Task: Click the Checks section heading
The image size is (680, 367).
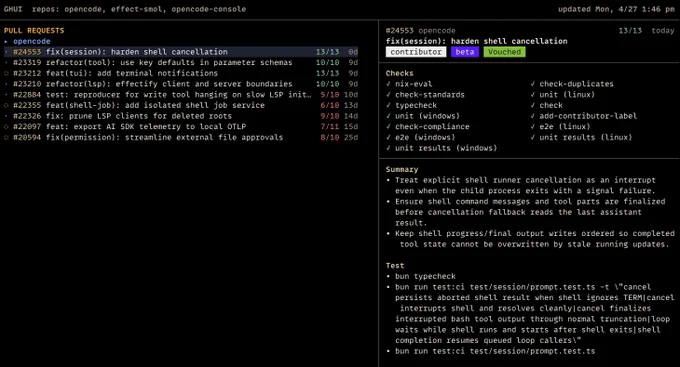Action: point(399,73)
